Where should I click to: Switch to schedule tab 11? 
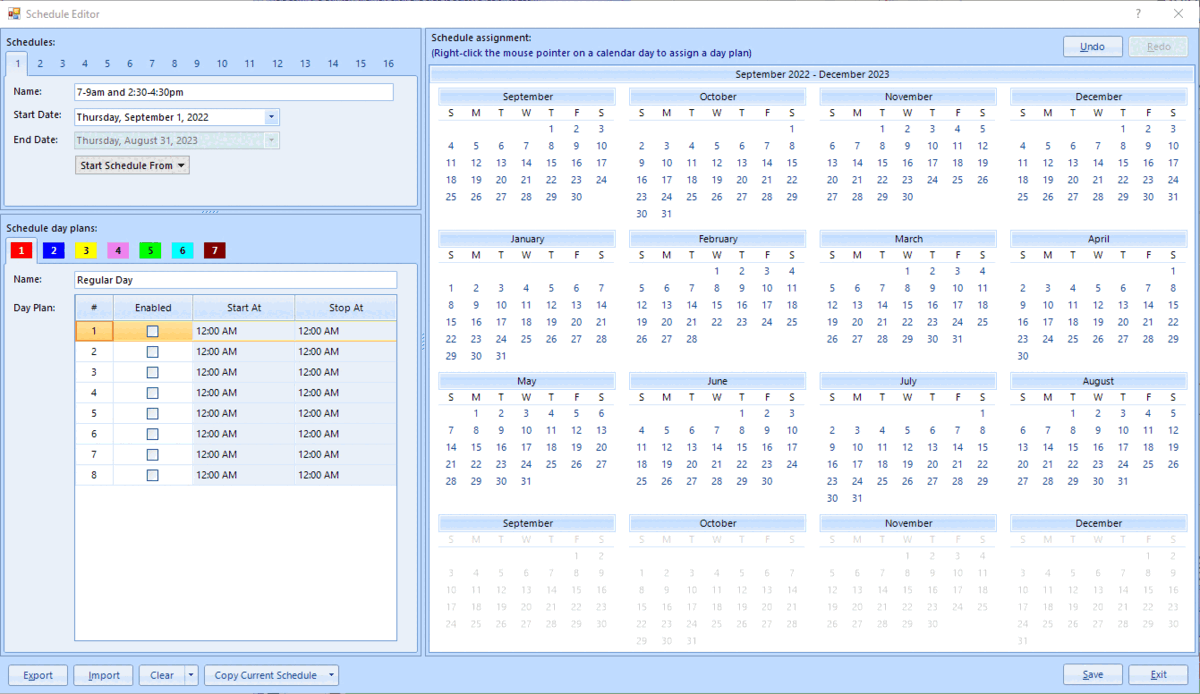click(249, 64)
